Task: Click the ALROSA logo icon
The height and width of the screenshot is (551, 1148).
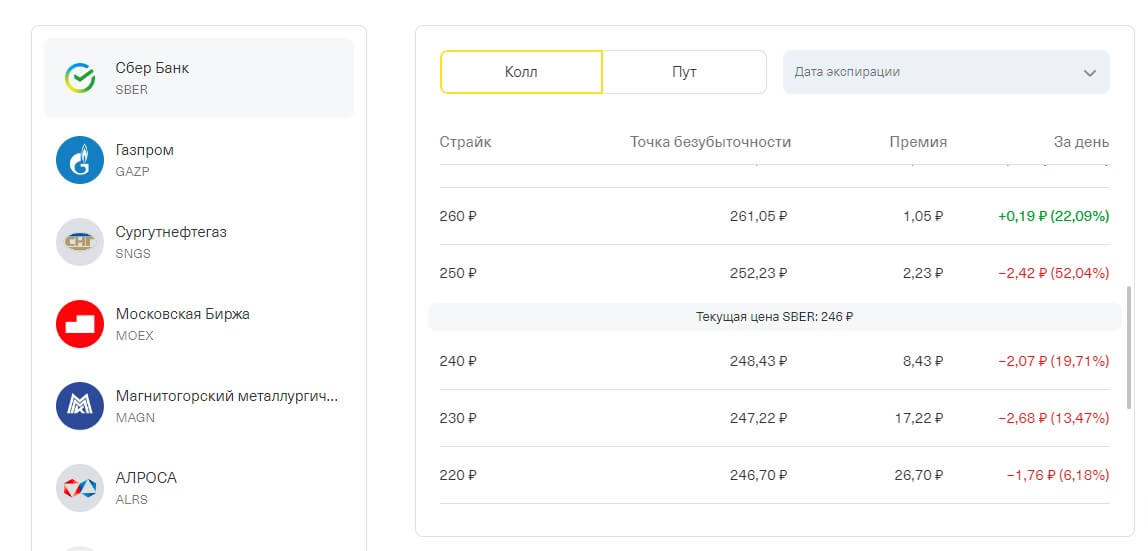Action: pos(80,488)
